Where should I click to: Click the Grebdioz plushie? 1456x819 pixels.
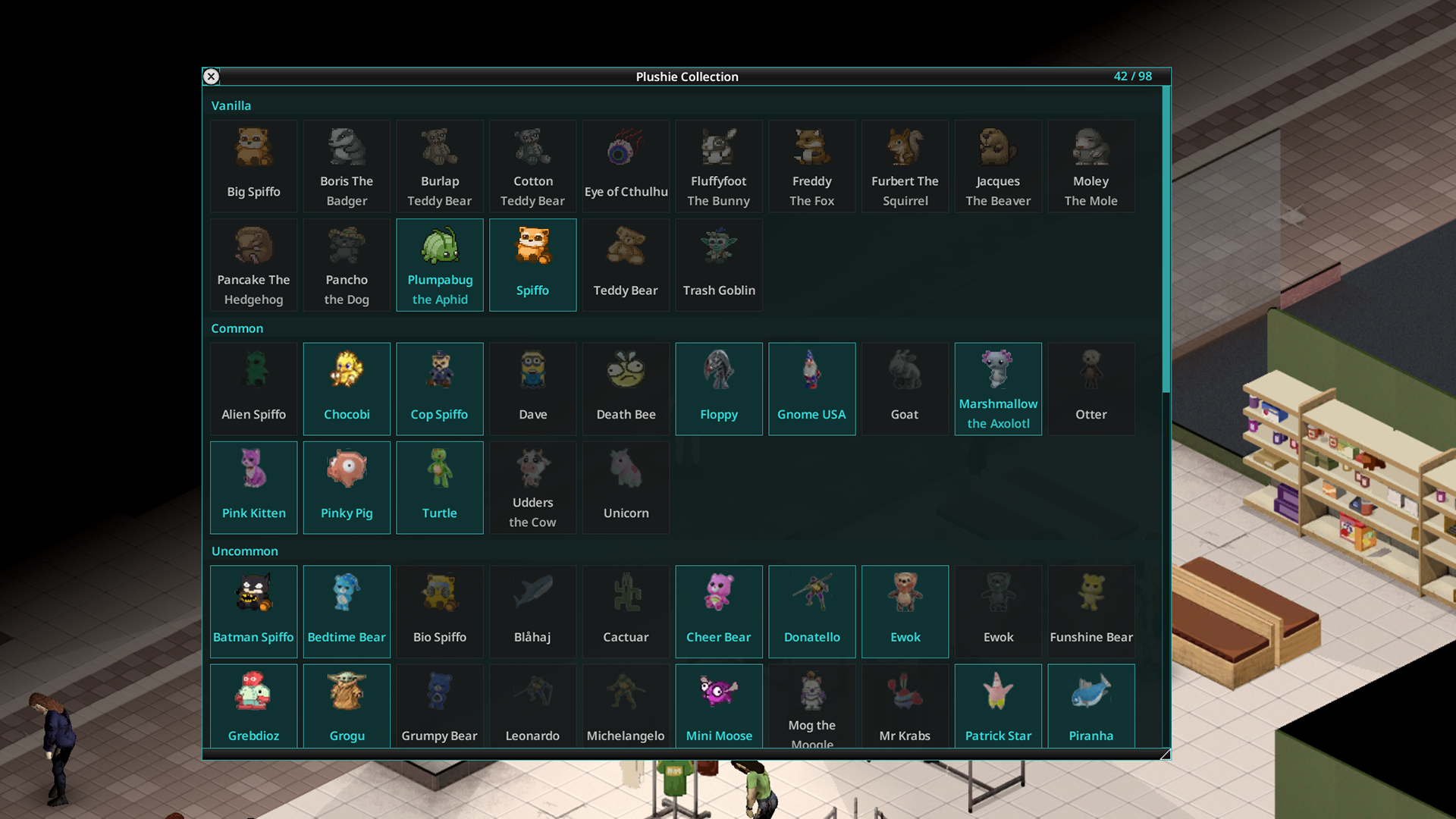[x=253, y=706]
